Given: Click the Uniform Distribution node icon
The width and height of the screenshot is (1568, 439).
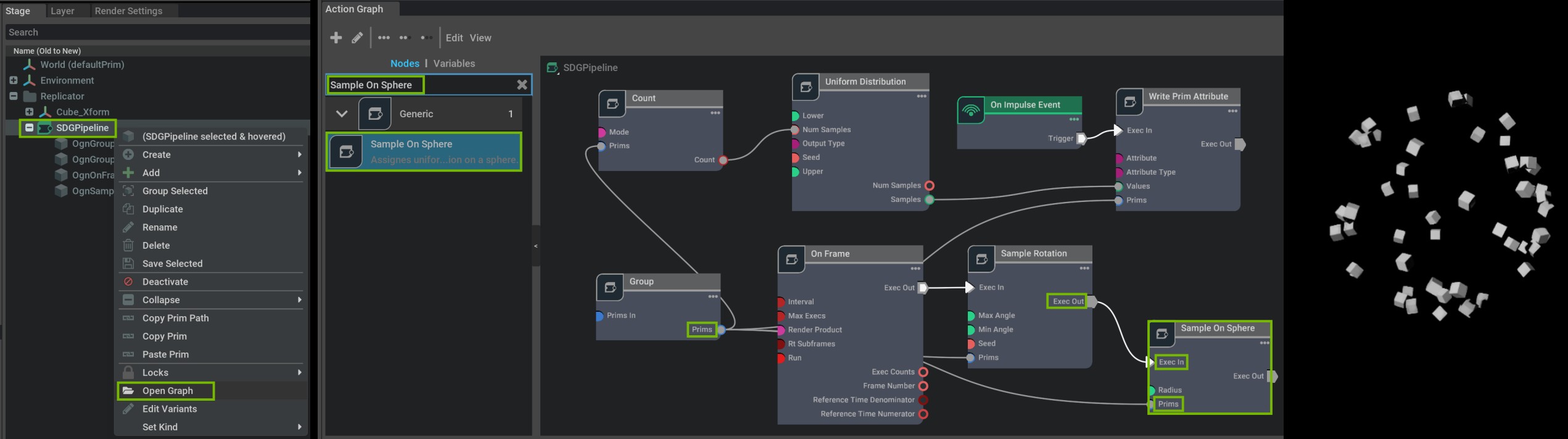Looking at the screenshot, I should click(806, 87).
